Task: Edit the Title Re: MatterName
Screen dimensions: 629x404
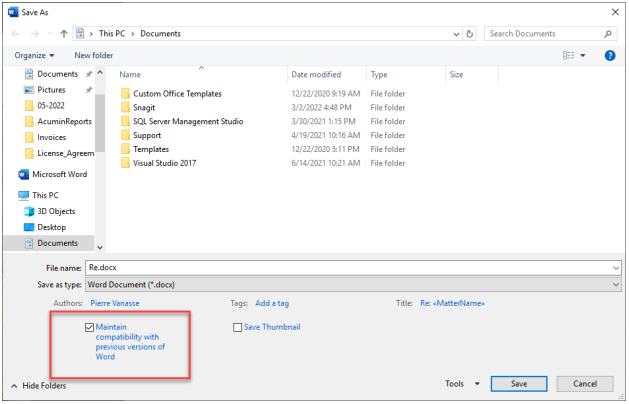Action: [x=452, y=304]
